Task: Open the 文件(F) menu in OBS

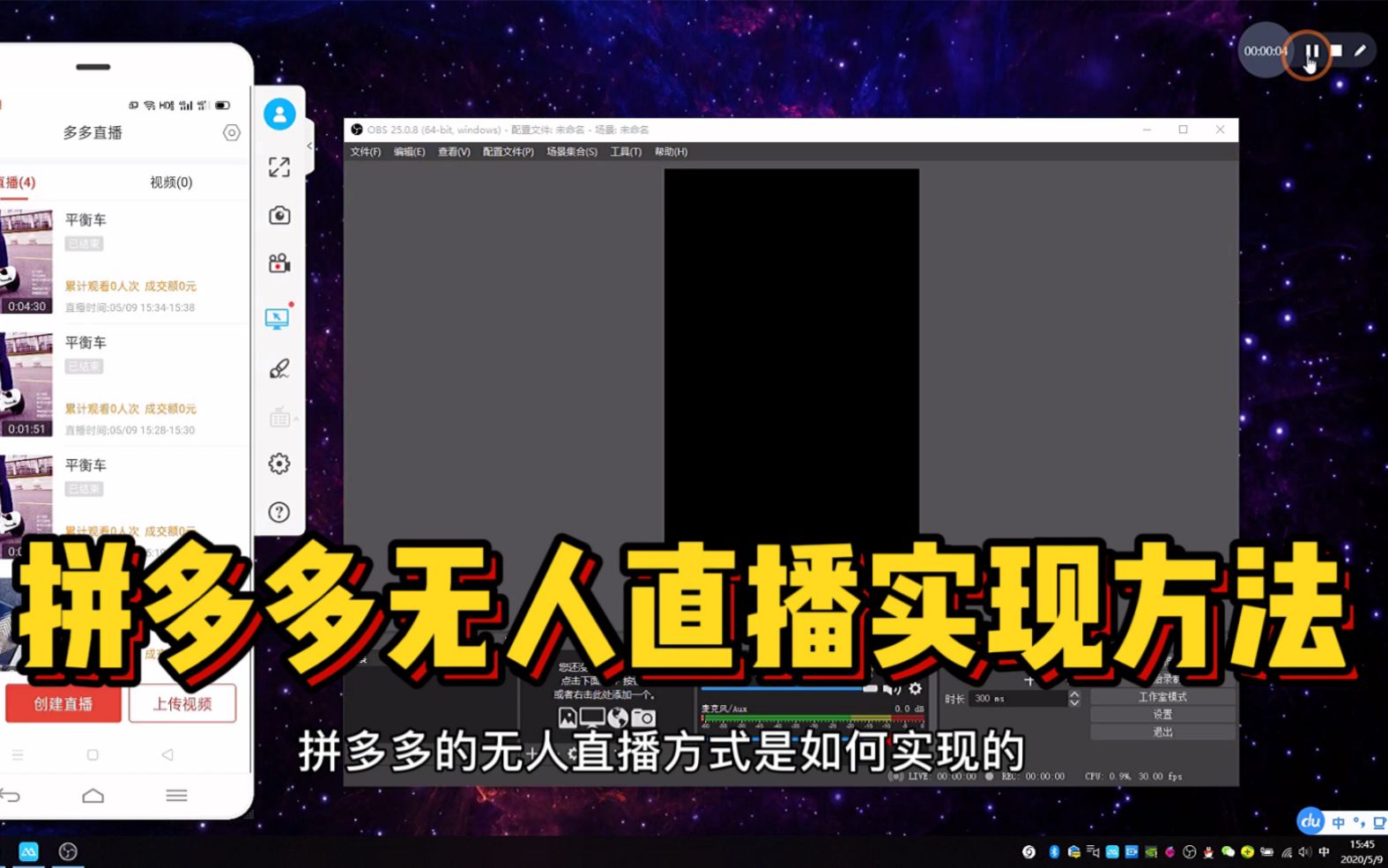Action: pos(366,152)
